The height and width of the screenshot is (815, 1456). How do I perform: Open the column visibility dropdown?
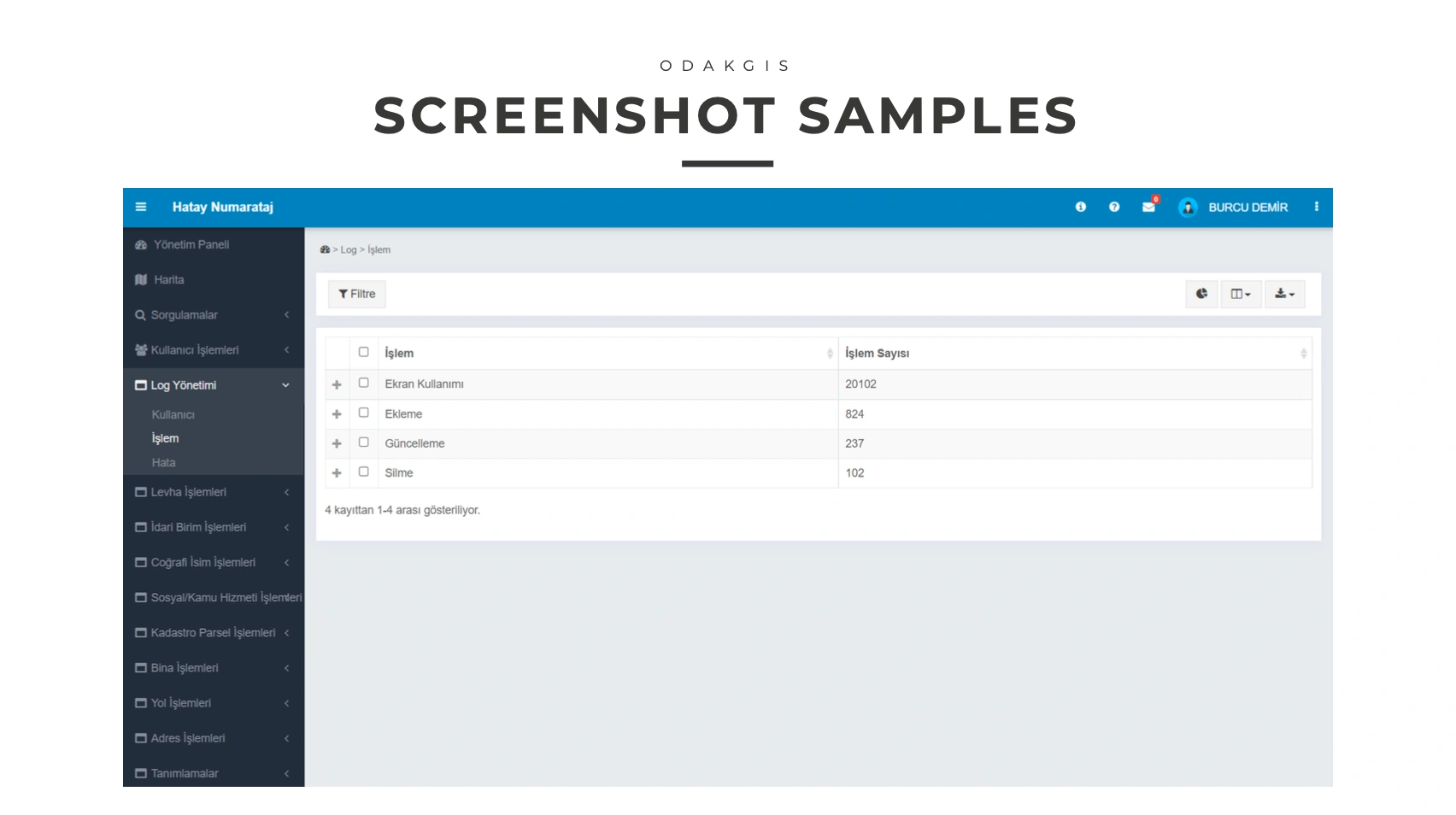(x=1240, y=294)
